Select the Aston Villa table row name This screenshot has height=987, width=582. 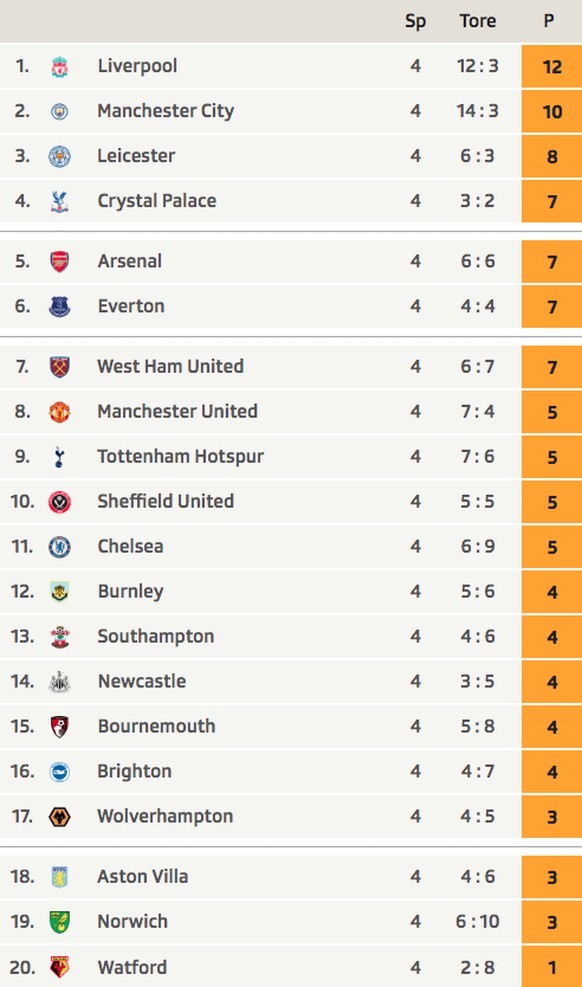[142, 876]
